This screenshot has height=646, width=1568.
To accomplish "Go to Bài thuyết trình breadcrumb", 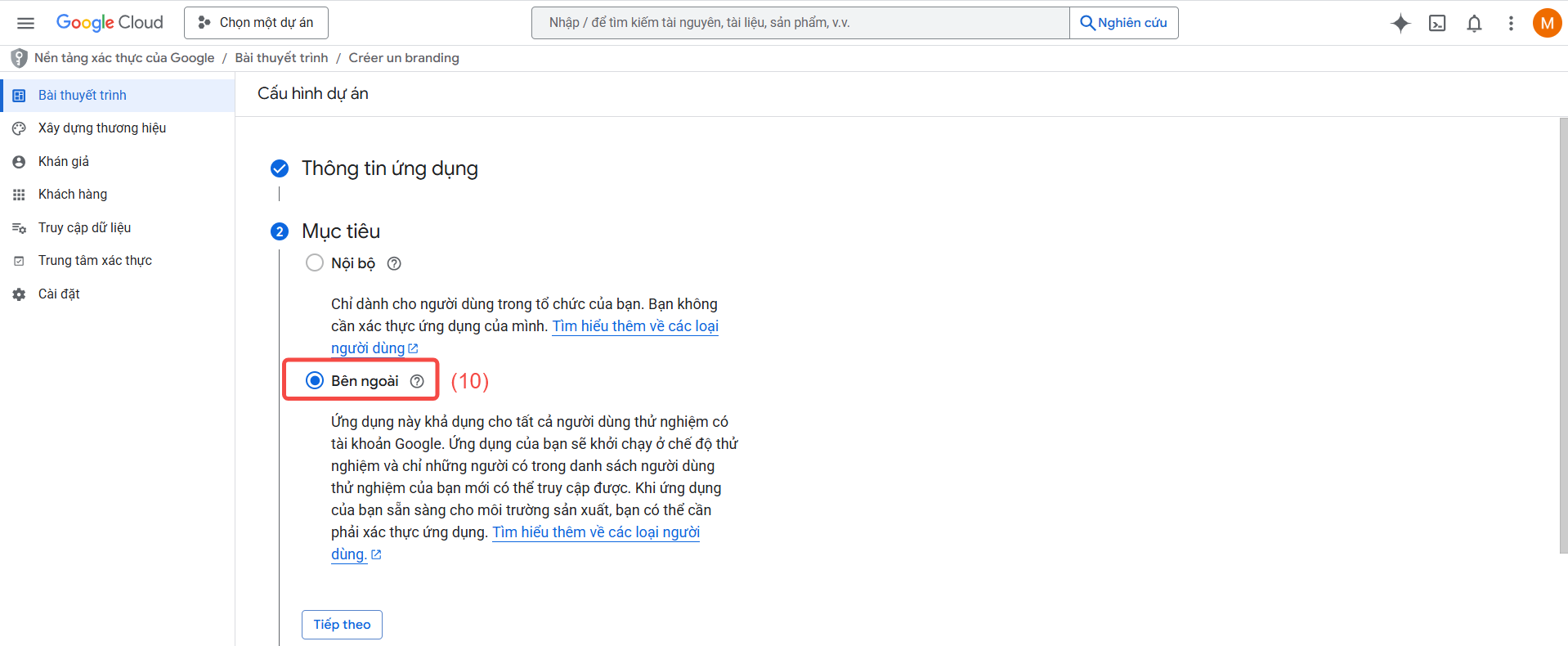I will pos(281,58).
